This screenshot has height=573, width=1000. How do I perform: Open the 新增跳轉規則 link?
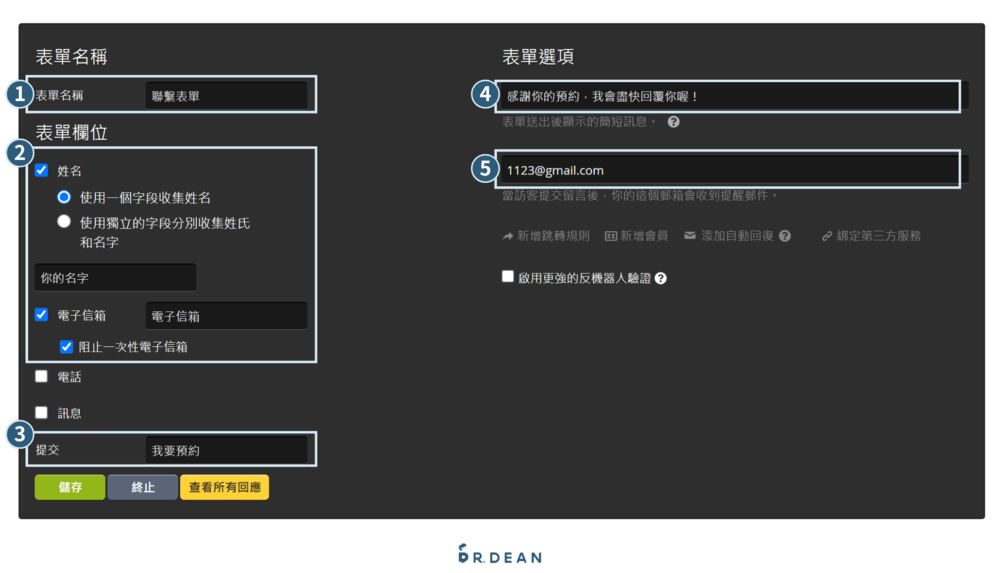click(x=553, y=236)
